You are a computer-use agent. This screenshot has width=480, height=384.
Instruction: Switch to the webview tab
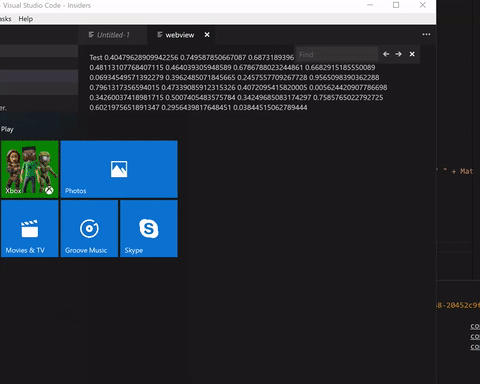click(180, 35)
